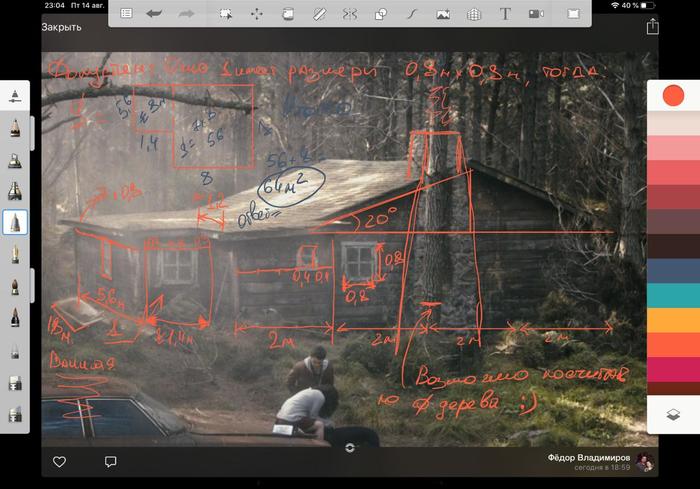
Task: Open the Transform move tool
Action: tap(257, 14)
